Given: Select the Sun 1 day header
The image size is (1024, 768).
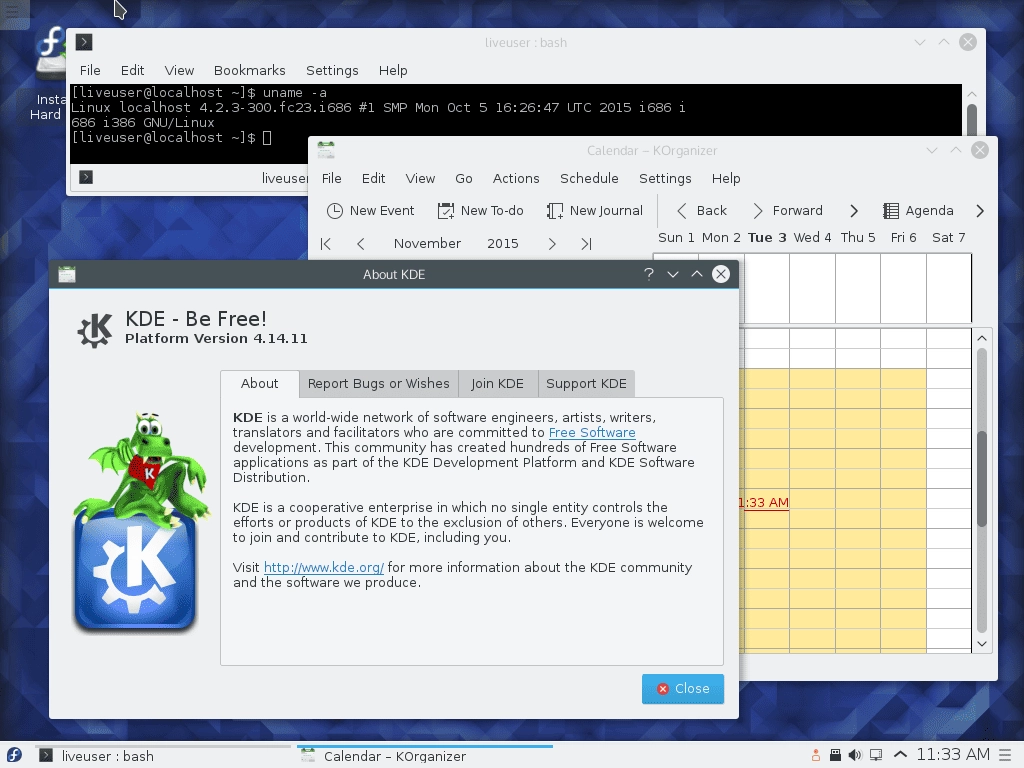Looking at the screenshot, I should [x=676, y=237].
